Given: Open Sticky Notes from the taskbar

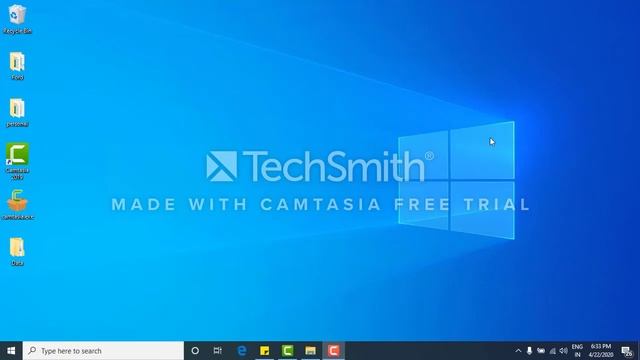Looking at the screenshot, I should 264,351.
